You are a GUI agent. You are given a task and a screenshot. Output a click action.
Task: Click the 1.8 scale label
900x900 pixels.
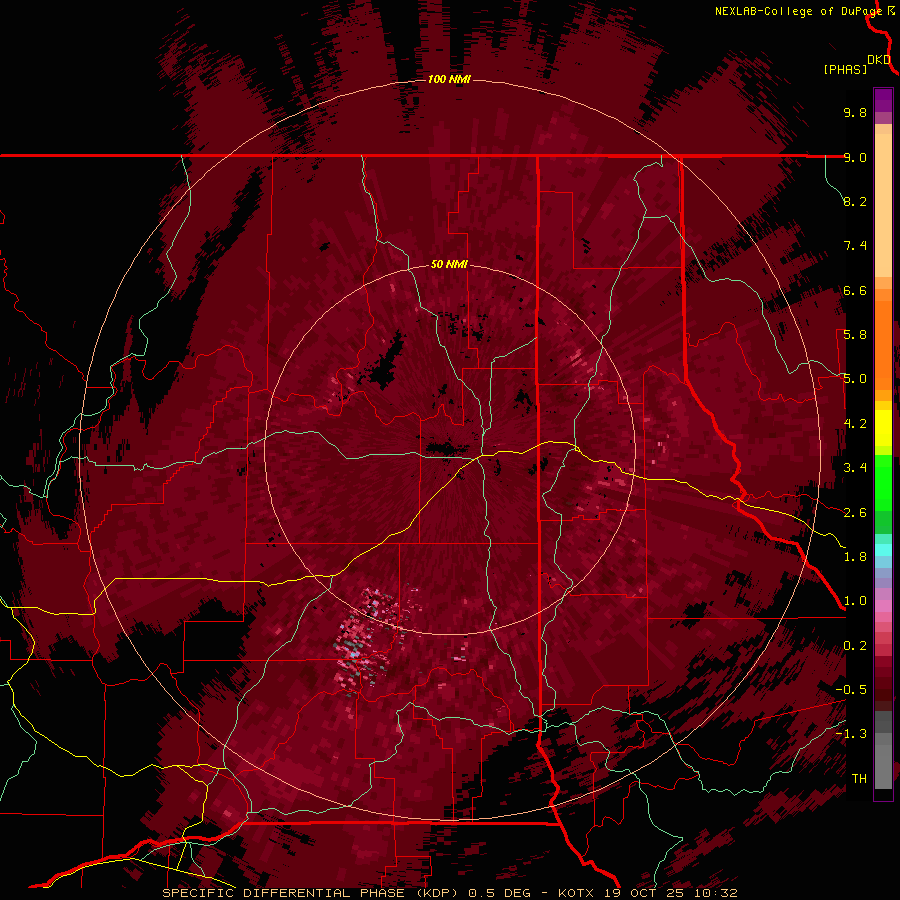pyautogui.click(x=855, y=557)
